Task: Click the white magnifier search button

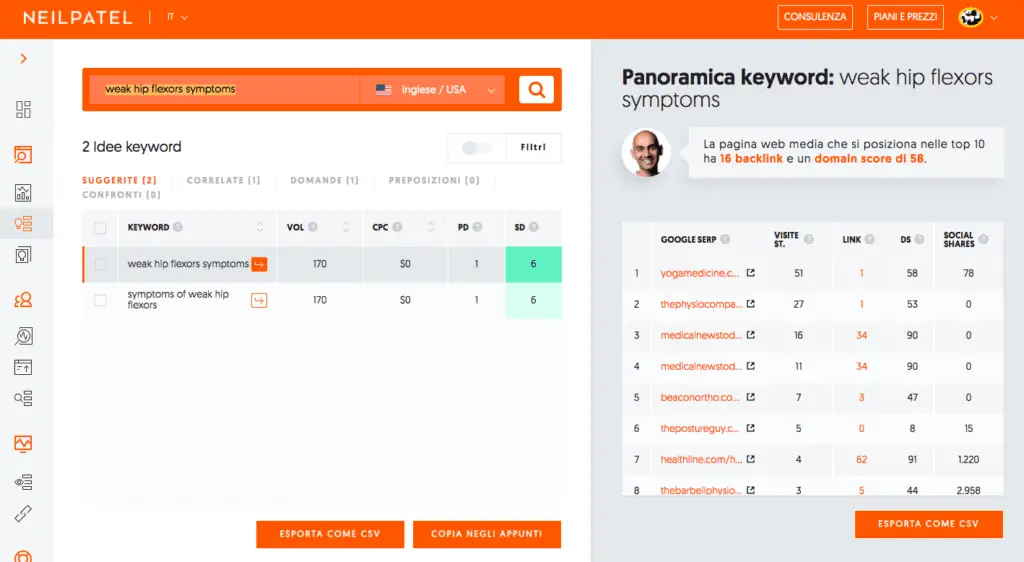Action: 536,89
